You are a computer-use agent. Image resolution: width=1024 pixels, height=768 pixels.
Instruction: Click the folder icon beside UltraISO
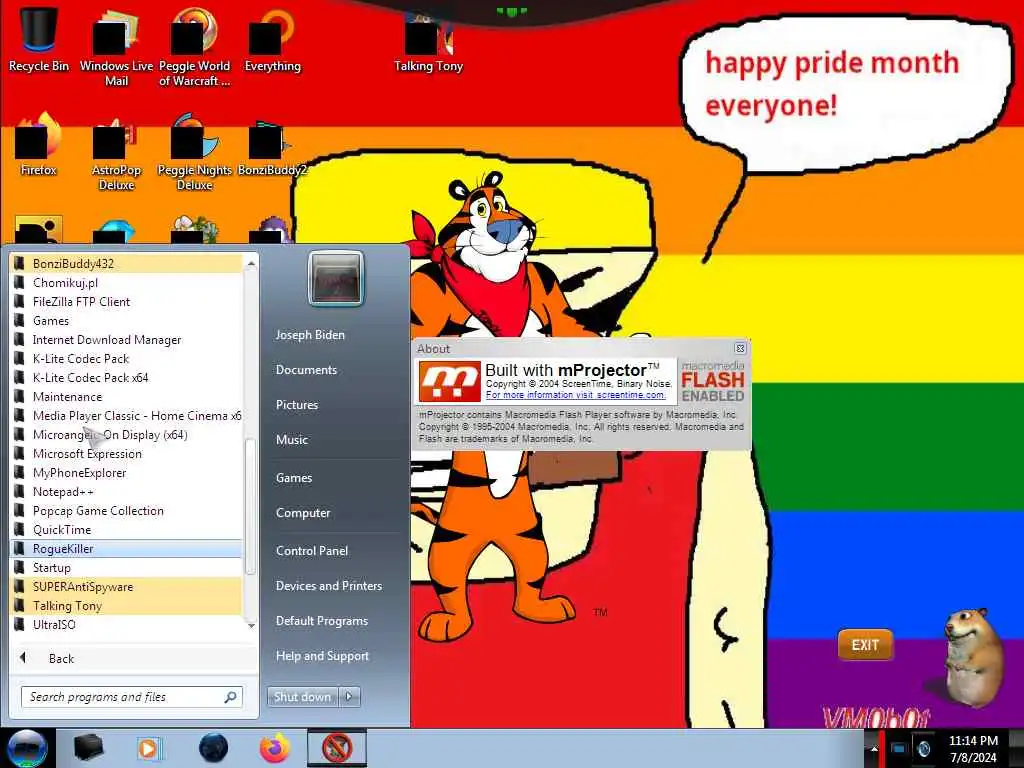click(x=20, y=624)
